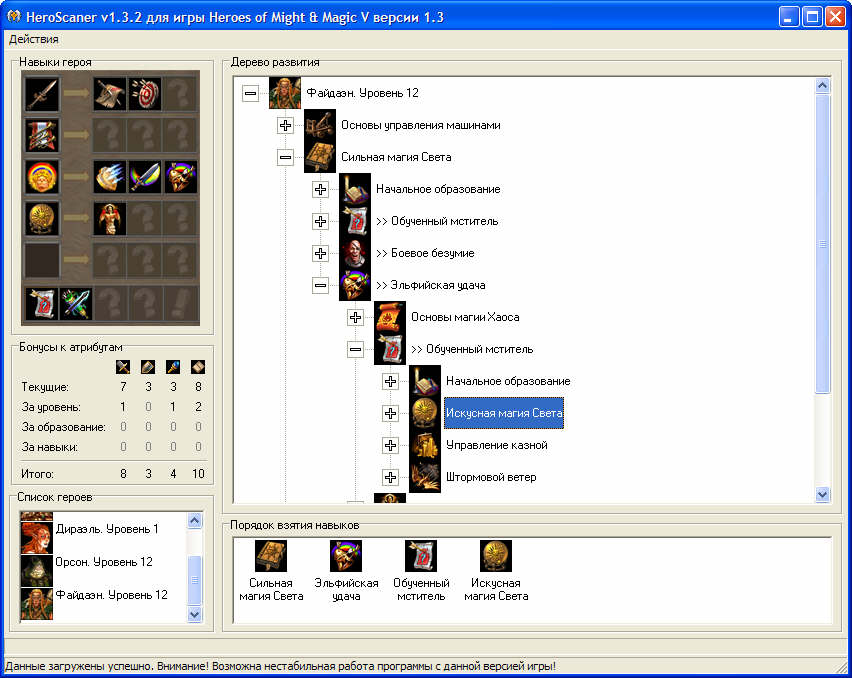Click the Defense shield attribute icon
Screen dimensions: 852x678
coord(148,367)
